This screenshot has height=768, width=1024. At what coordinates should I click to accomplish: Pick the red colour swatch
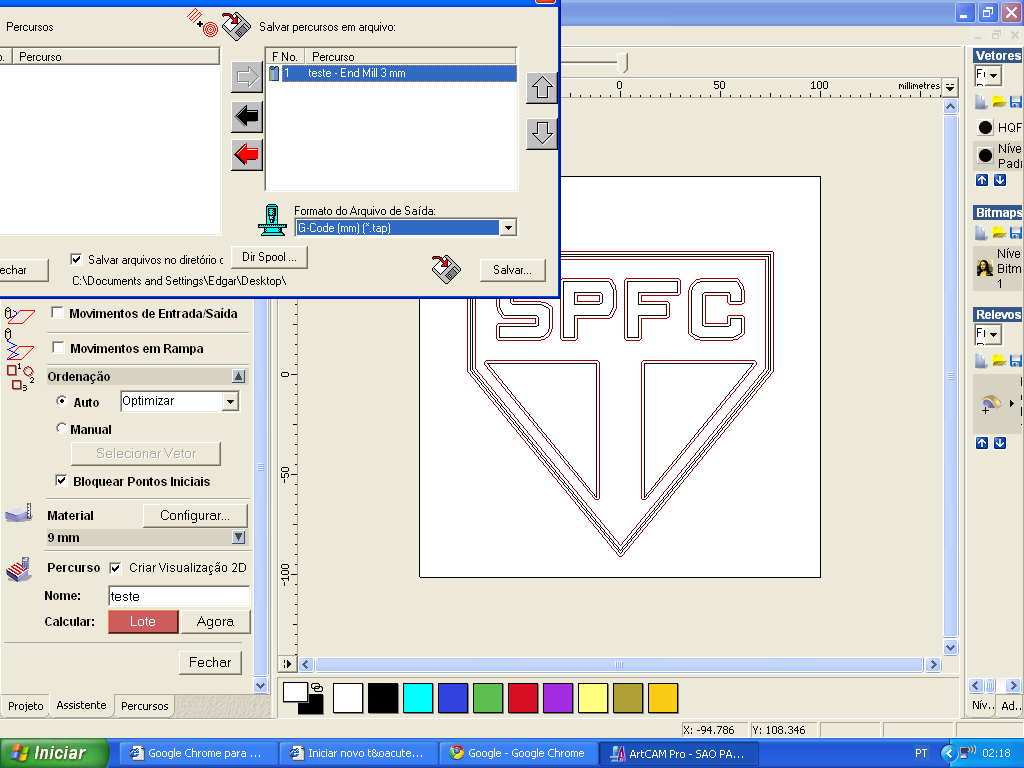522,698
